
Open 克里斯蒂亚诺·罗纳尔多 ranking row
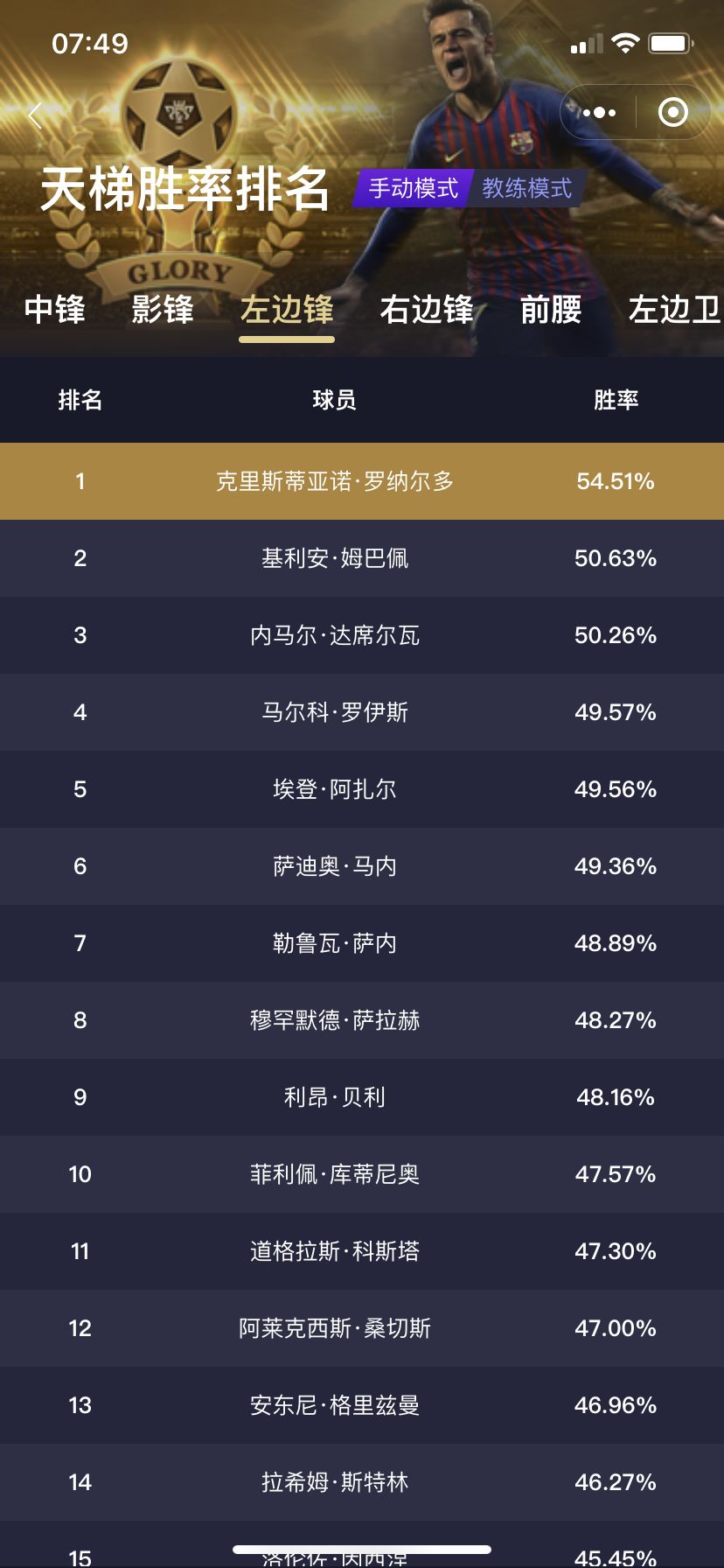coord(362,481)
